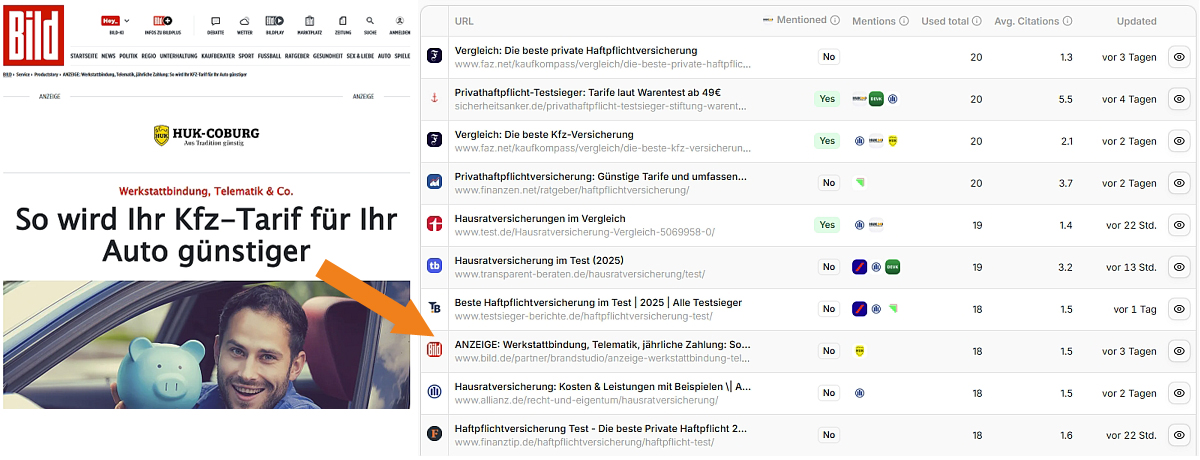The width and height of the screenshot is (1200, 460).
Task: Toggle eye for 'Beste Haftpflichtversicherung im Test' row
Action: coord(1179,309)
